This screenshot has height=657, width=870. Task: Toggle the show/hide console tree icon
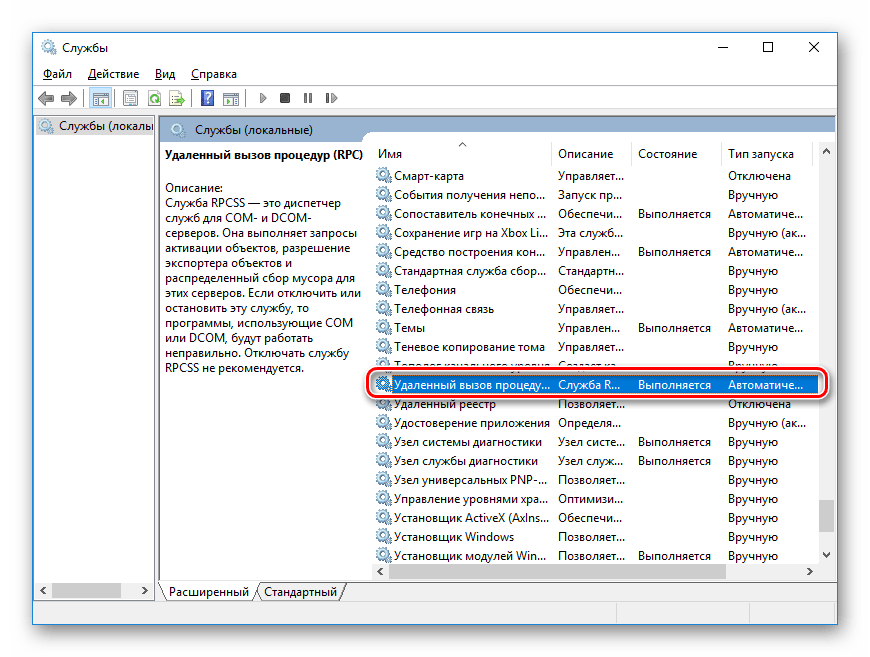coord(100,98)
